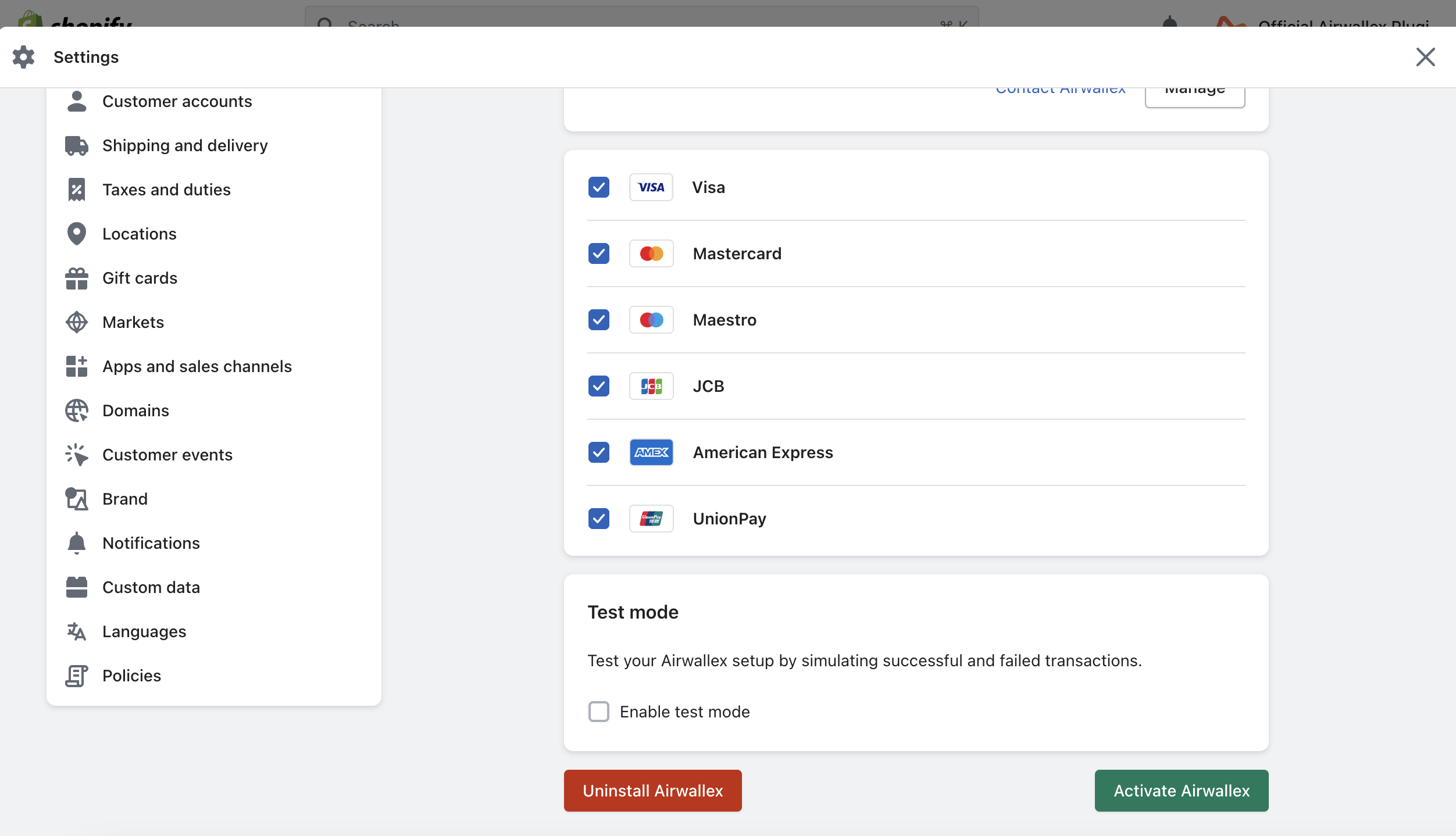Uncheck the Visa checkbox
The image size is (1456, 836).
click(x=598, y=187)
